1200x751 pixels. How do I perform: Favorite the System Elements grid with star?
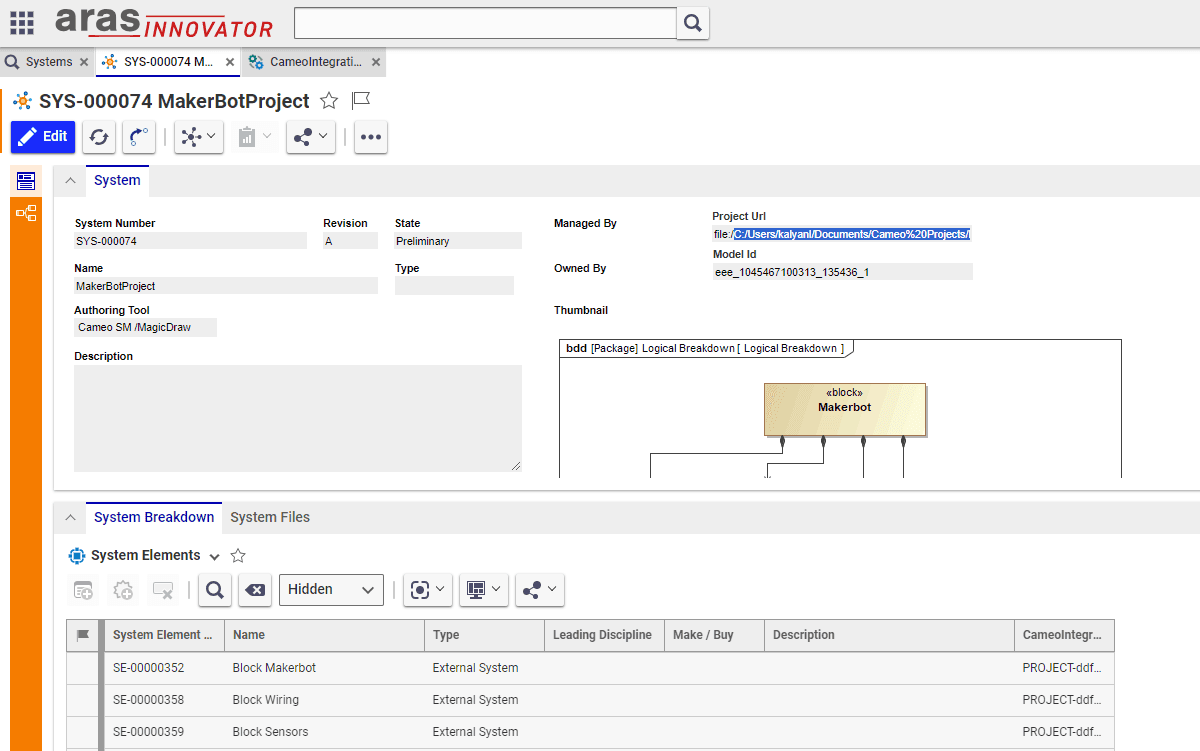click(238, 556)
